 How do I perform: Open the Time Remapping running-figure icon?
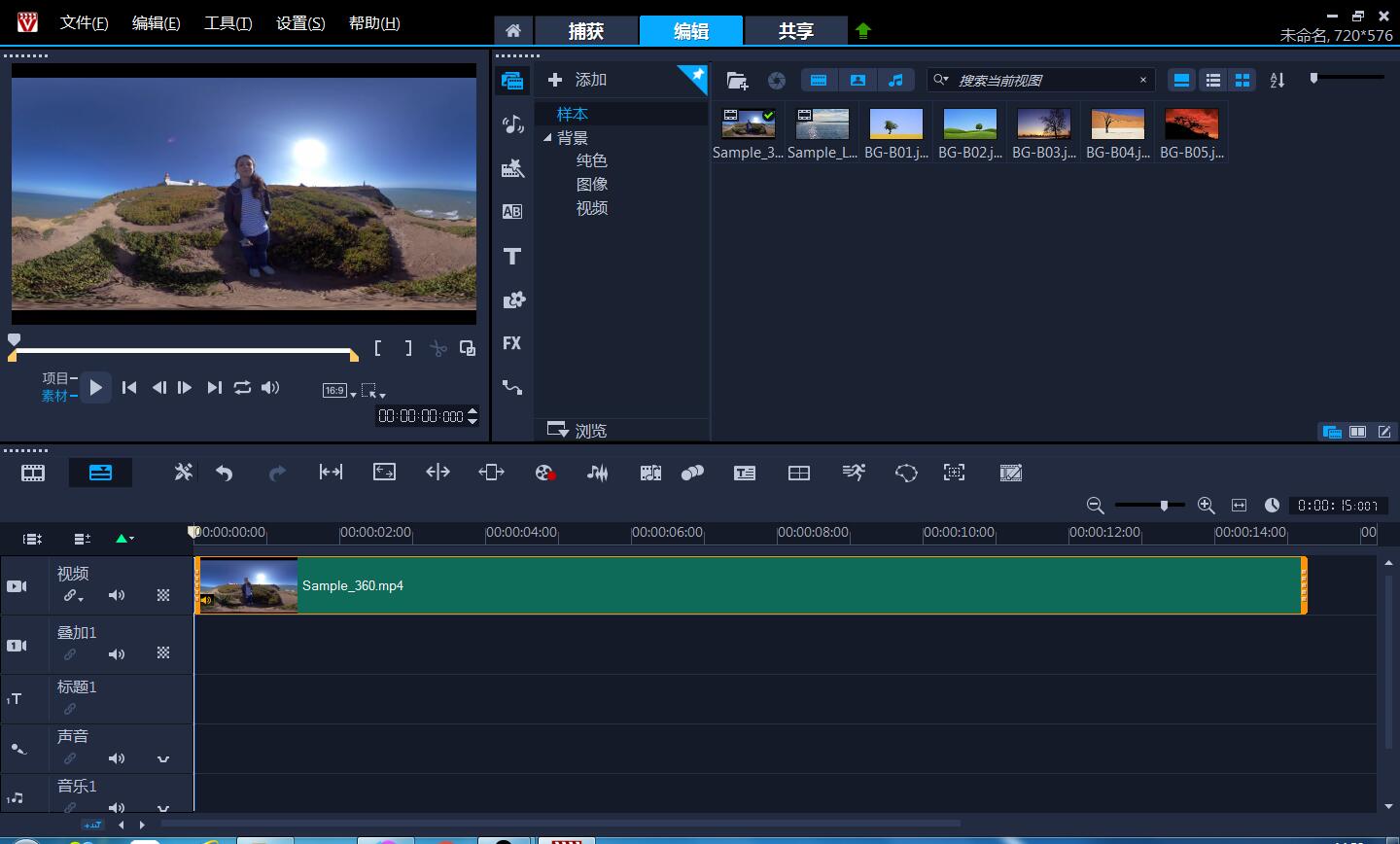(853, 473)
